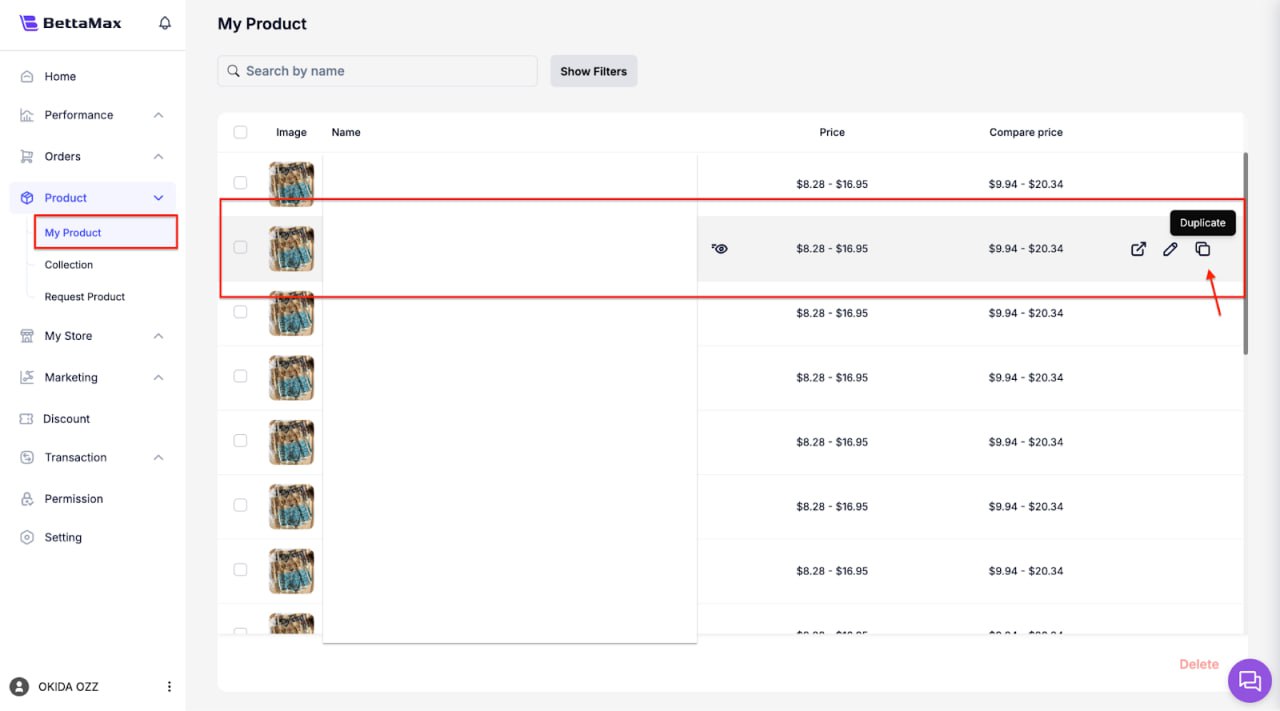The height and width of the screenshot is (711, 1280).
Task: Open the chat support bubble
Action: tap(1249, 680)
